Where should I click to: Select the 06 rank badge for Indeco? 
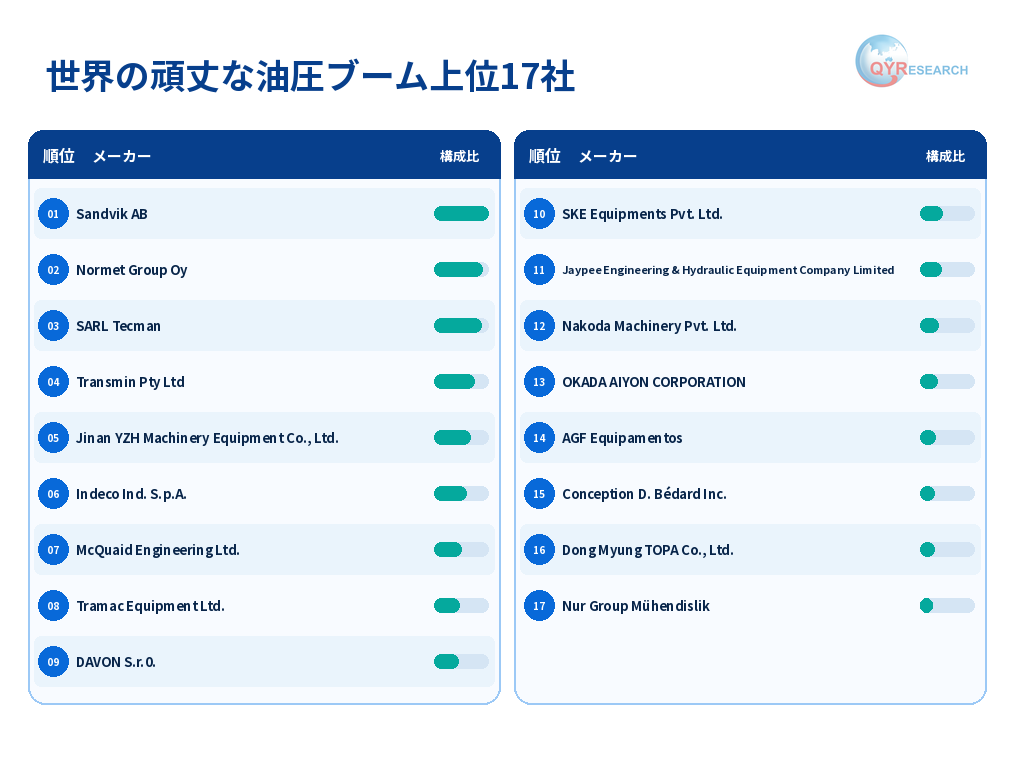[53, 494]
